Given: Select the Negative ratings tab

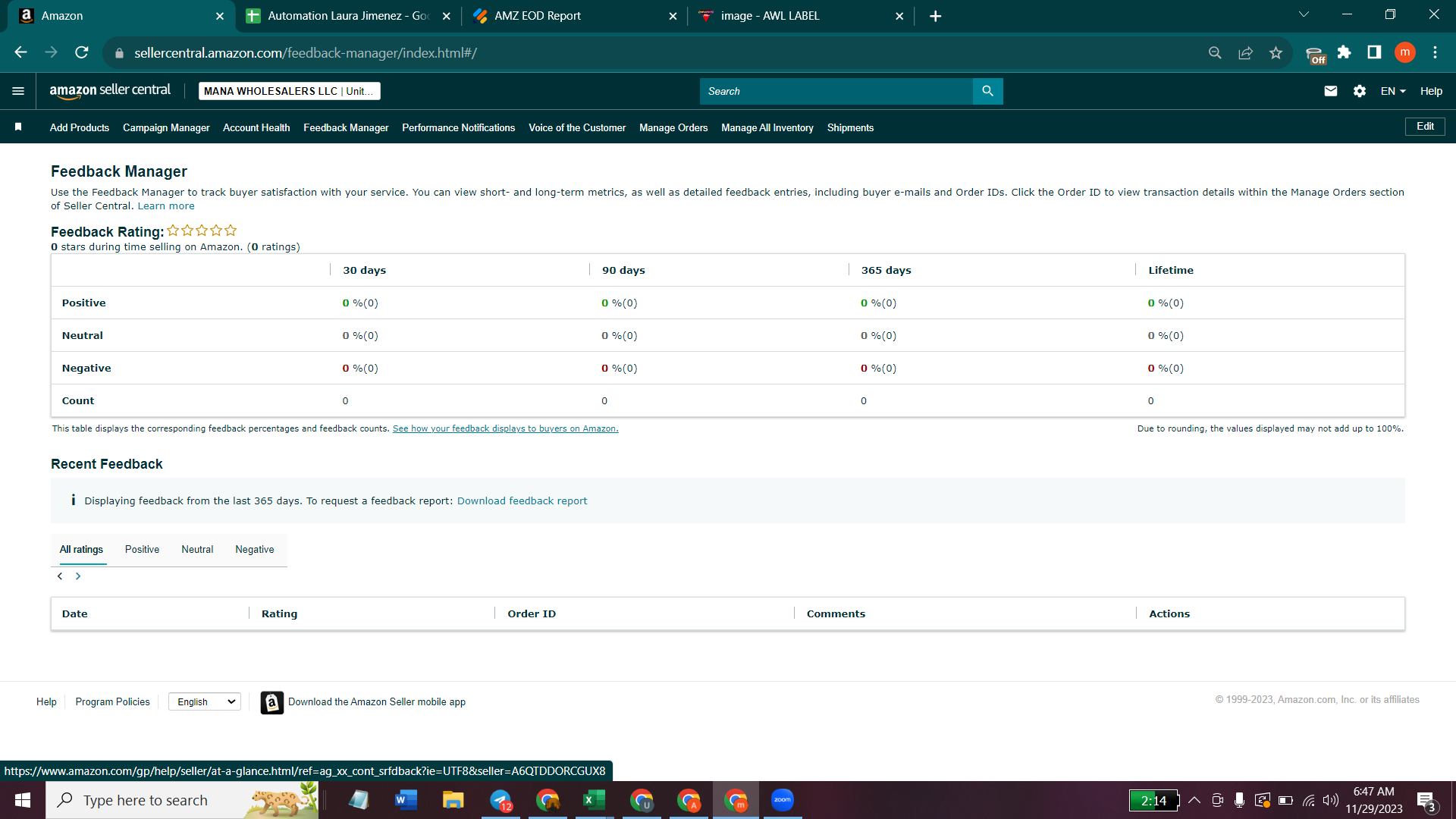Looking at the screenshot, I should 255,550.
